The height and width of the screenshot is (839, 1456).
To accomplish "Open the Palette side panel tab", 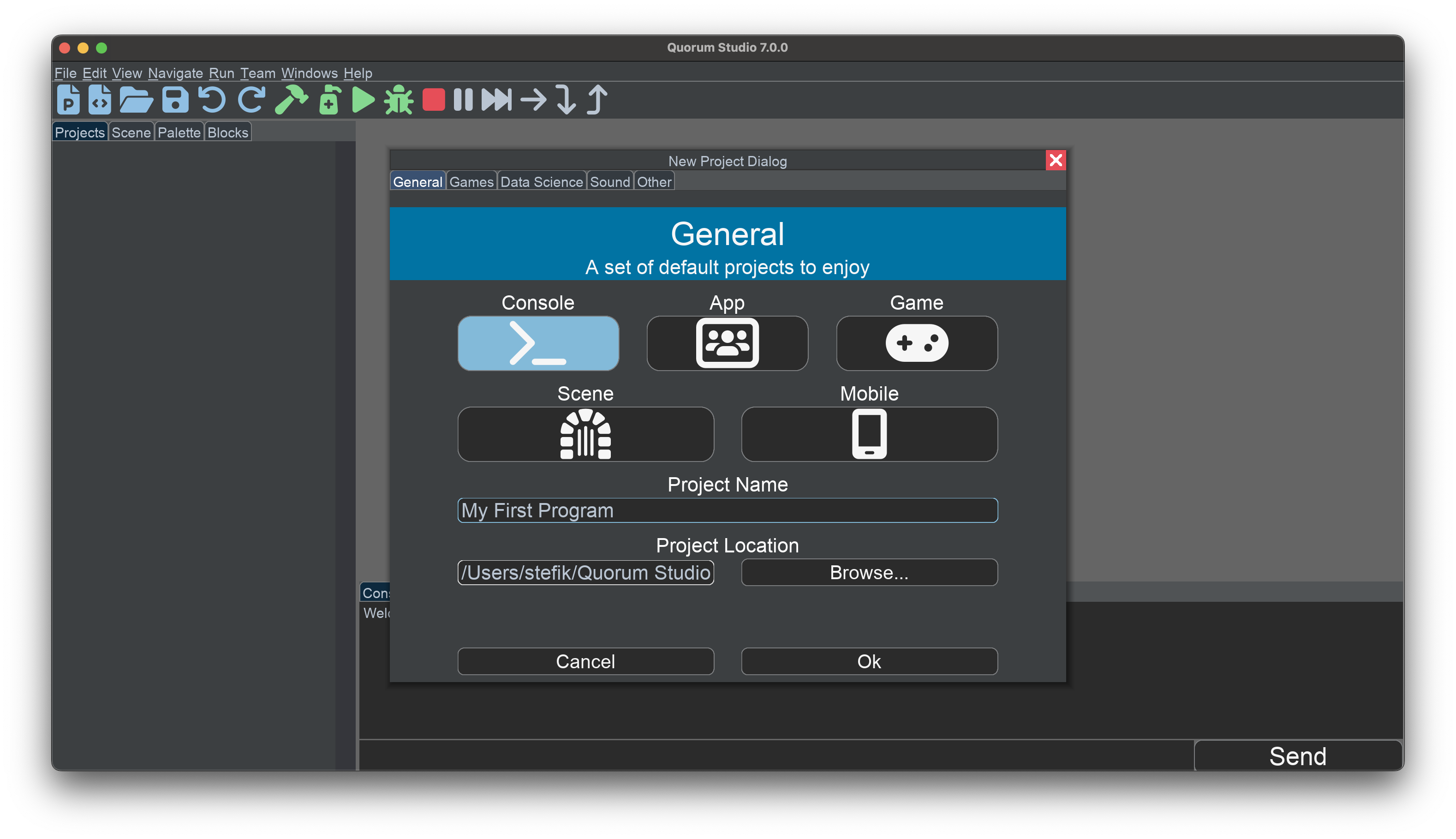I will pos(179,132).
